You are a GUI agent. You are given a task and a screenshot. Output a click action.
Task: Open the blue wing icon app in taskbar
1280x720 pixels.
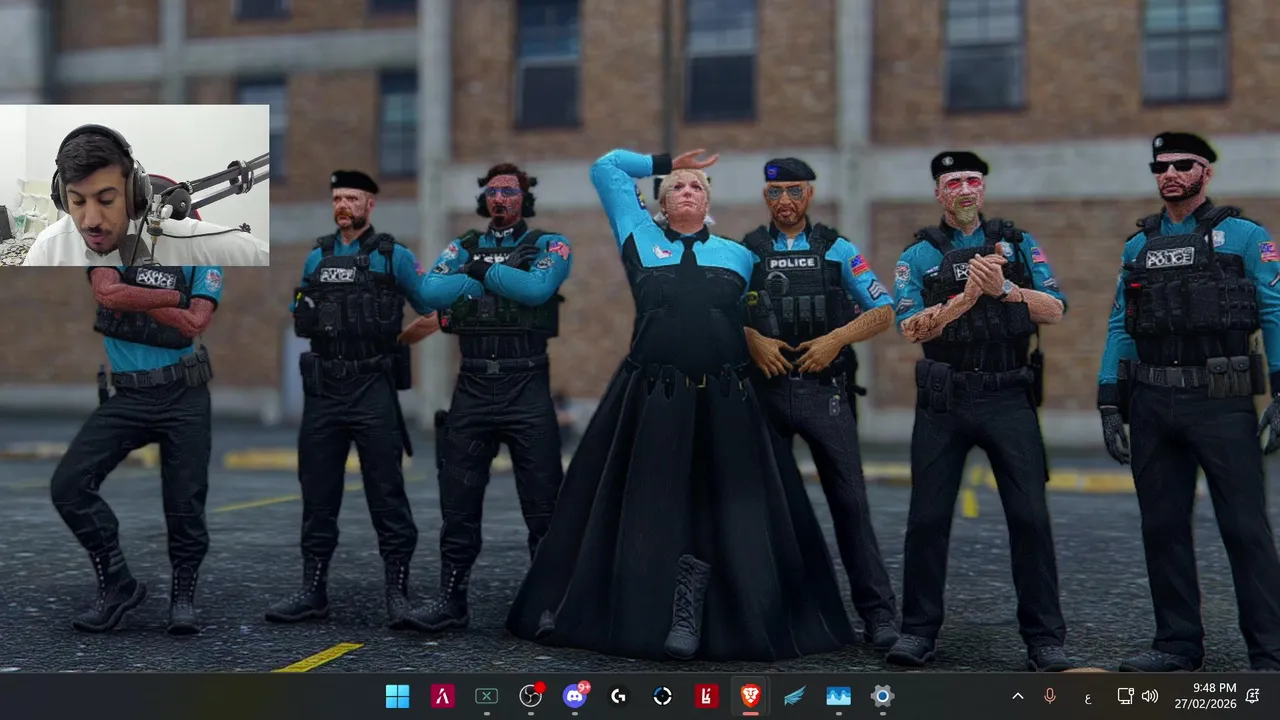coord(795,696)
